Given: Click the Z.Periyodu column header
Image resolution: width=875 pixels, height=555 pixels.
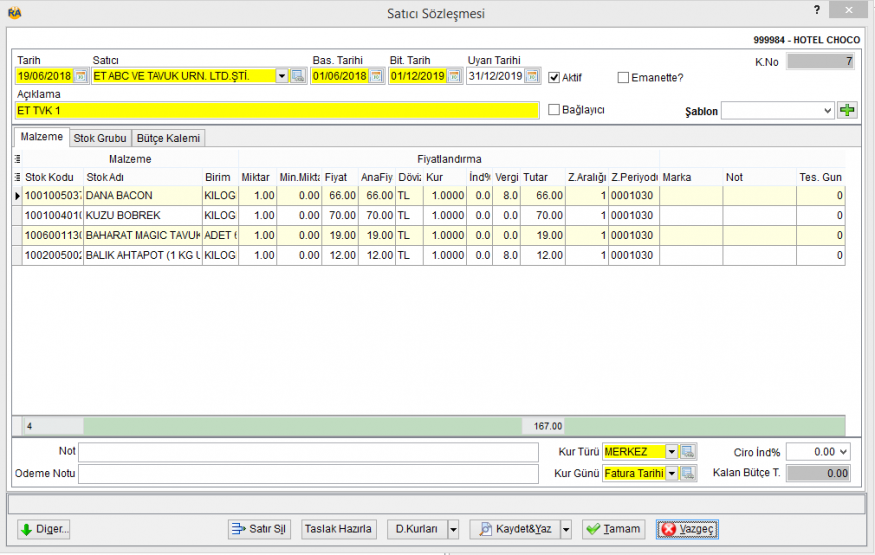Looking at the screenshot, I should pyautogui.click(x=634, y=177).
